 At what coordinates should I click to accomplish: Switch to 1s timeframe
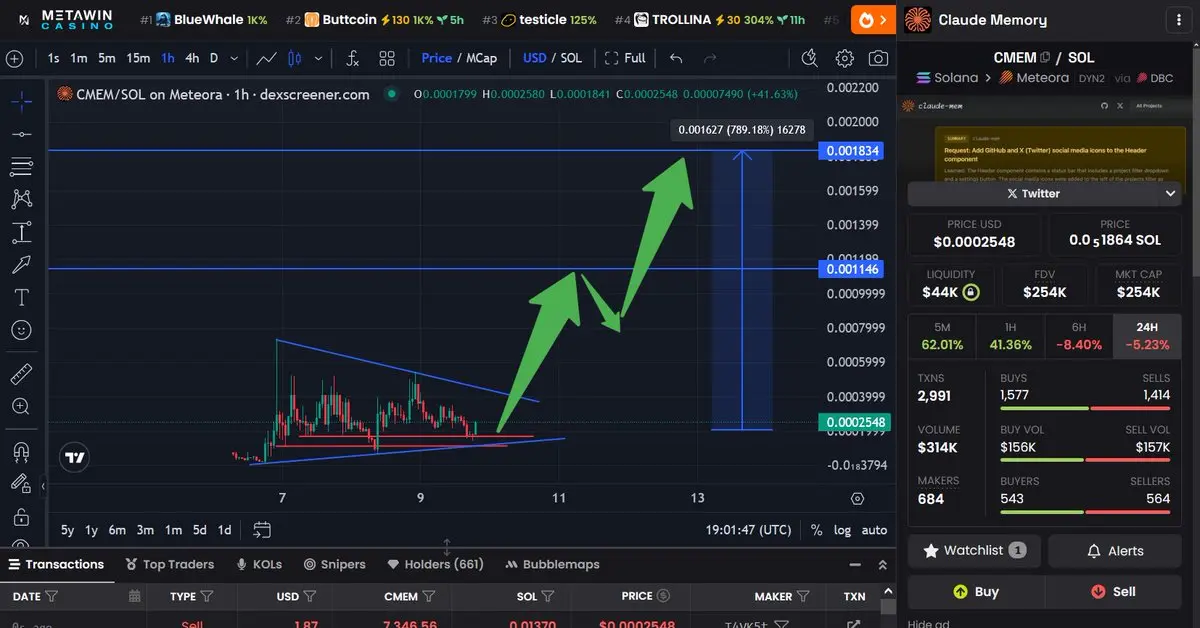(54, 58)
